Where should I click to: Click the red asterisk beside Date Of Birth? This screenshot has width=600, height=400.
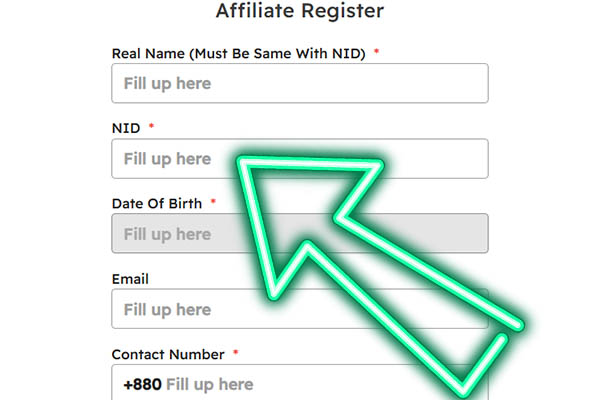(213, 203)
